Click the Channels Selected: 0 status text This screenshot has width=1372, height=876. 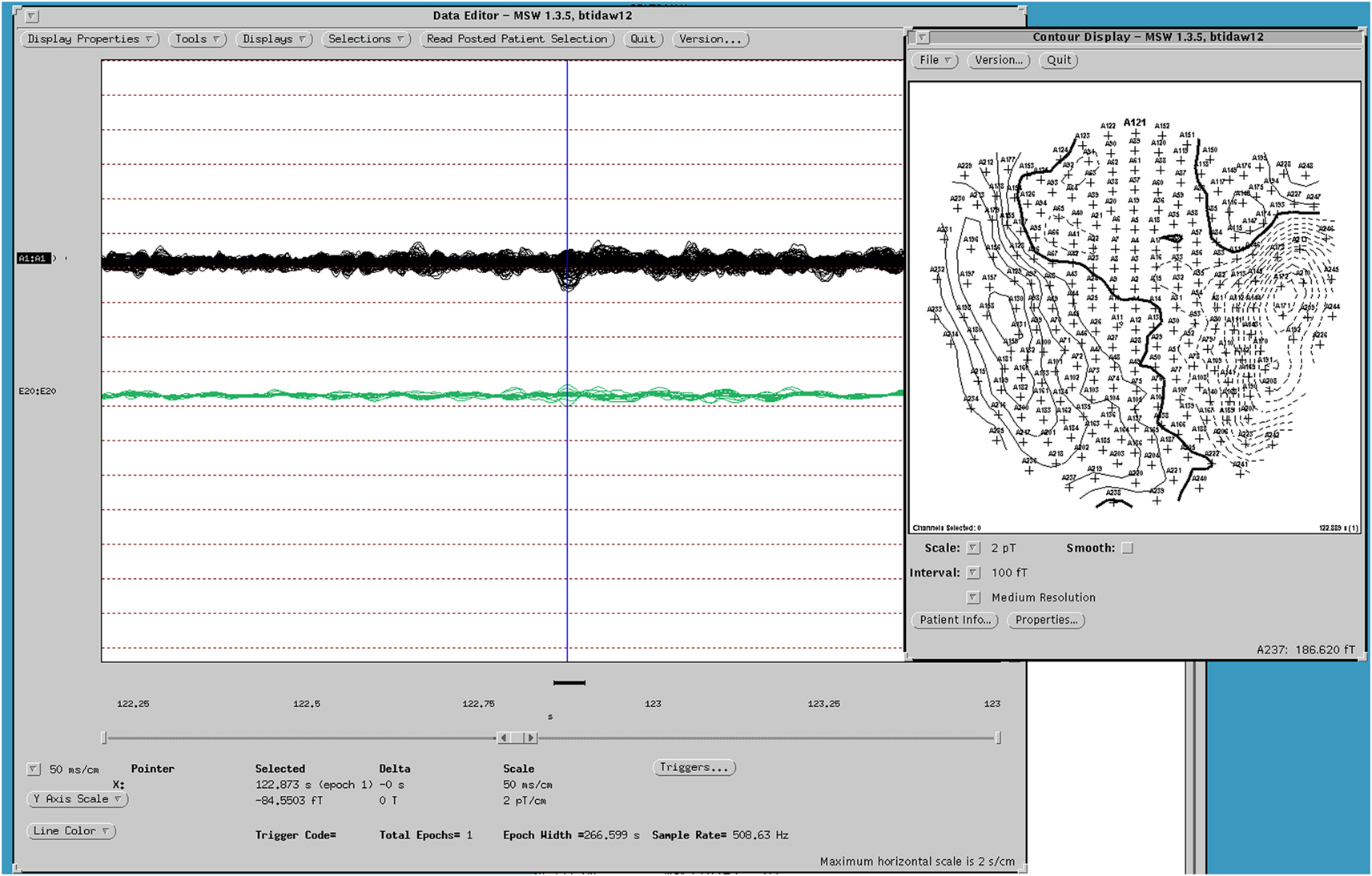(947, 528)
